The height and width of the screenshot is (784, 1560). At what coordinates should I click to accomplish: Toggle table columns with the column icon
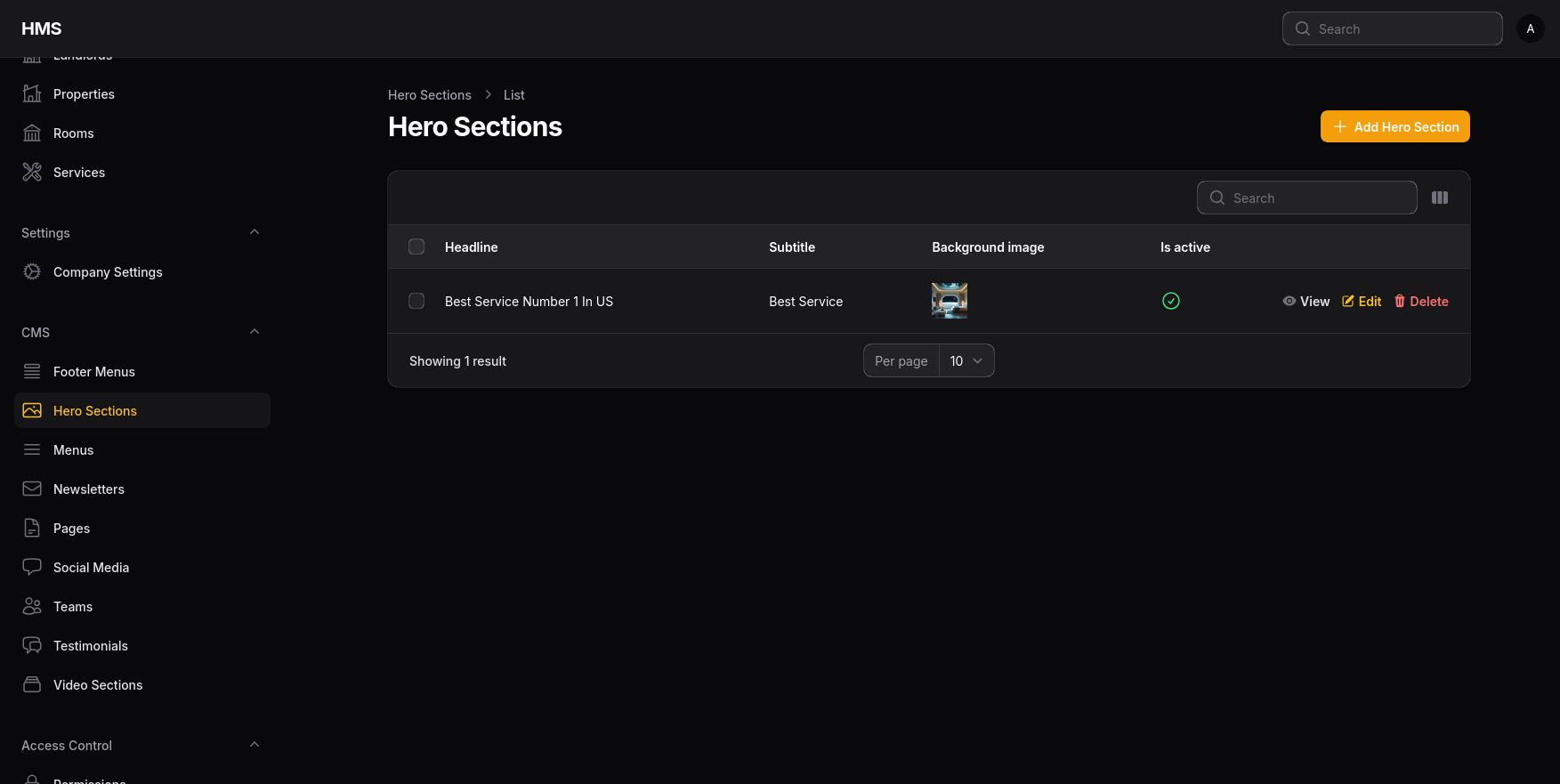1439,198
